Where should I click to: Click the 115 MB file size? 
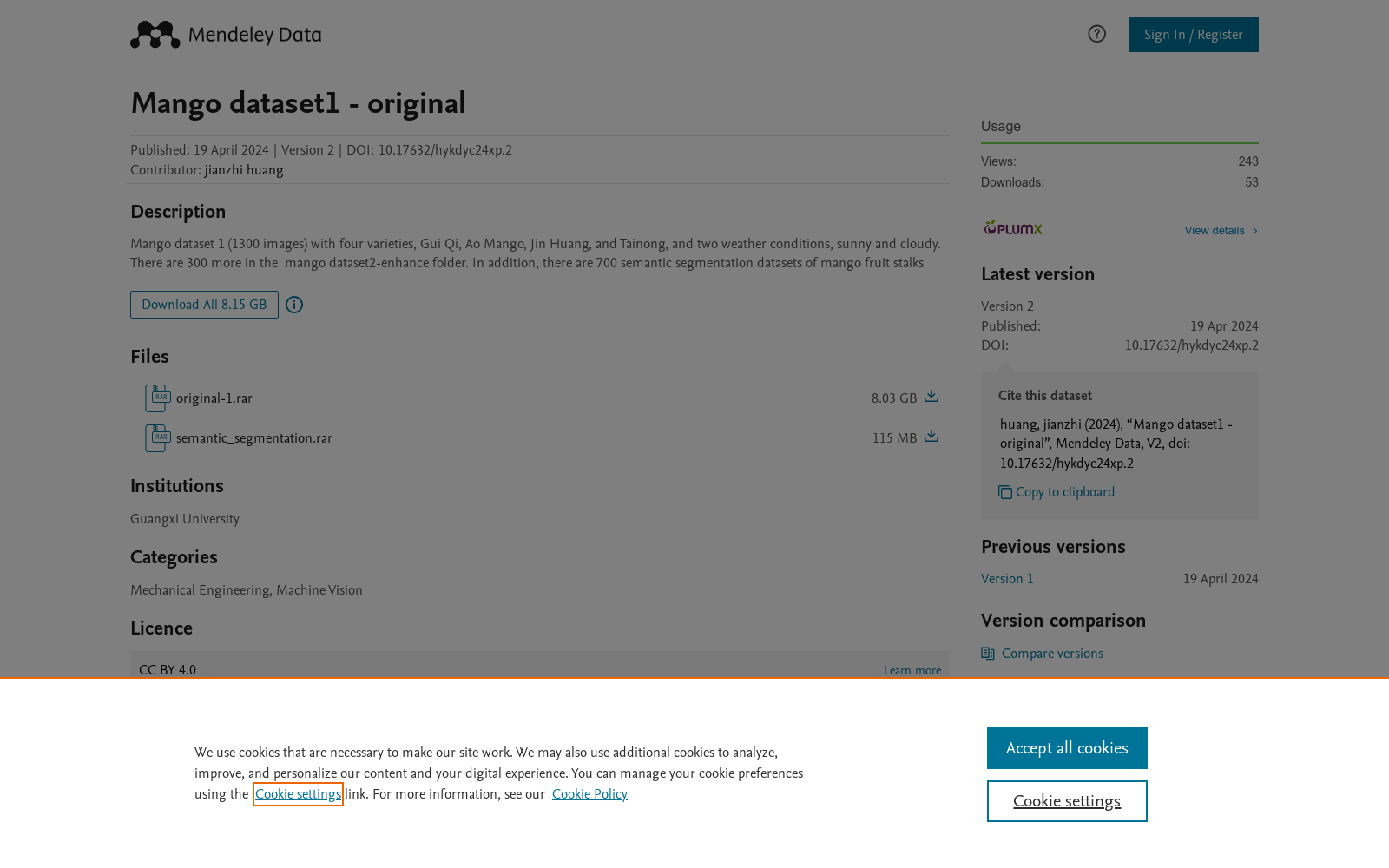tap(894, 438)
